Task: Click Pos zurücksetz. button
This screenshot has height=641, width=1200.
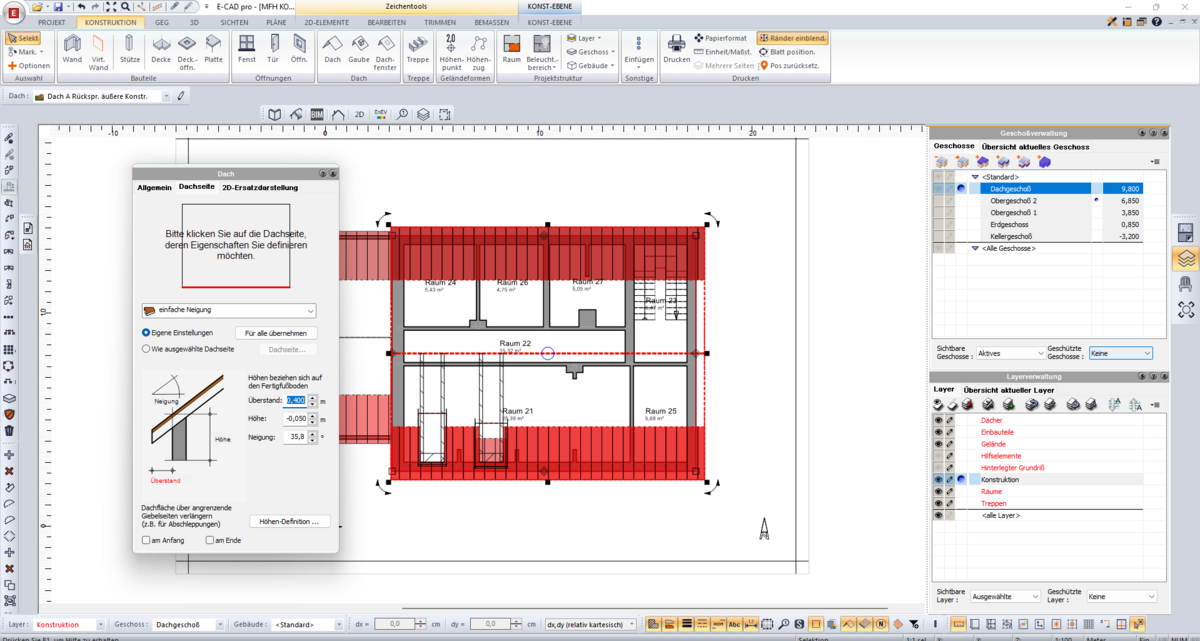Action: point(789,65)
